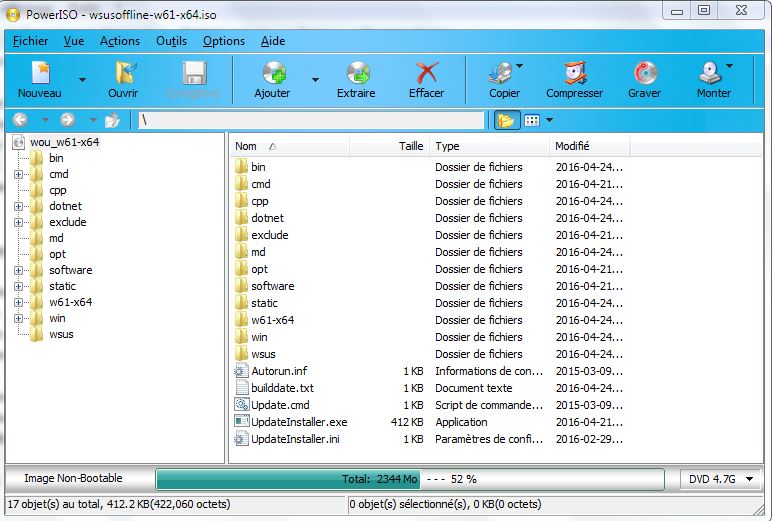772x521 pixels.
Task: Open the Nouveau dropdown arrow
Action: point(82,80)
